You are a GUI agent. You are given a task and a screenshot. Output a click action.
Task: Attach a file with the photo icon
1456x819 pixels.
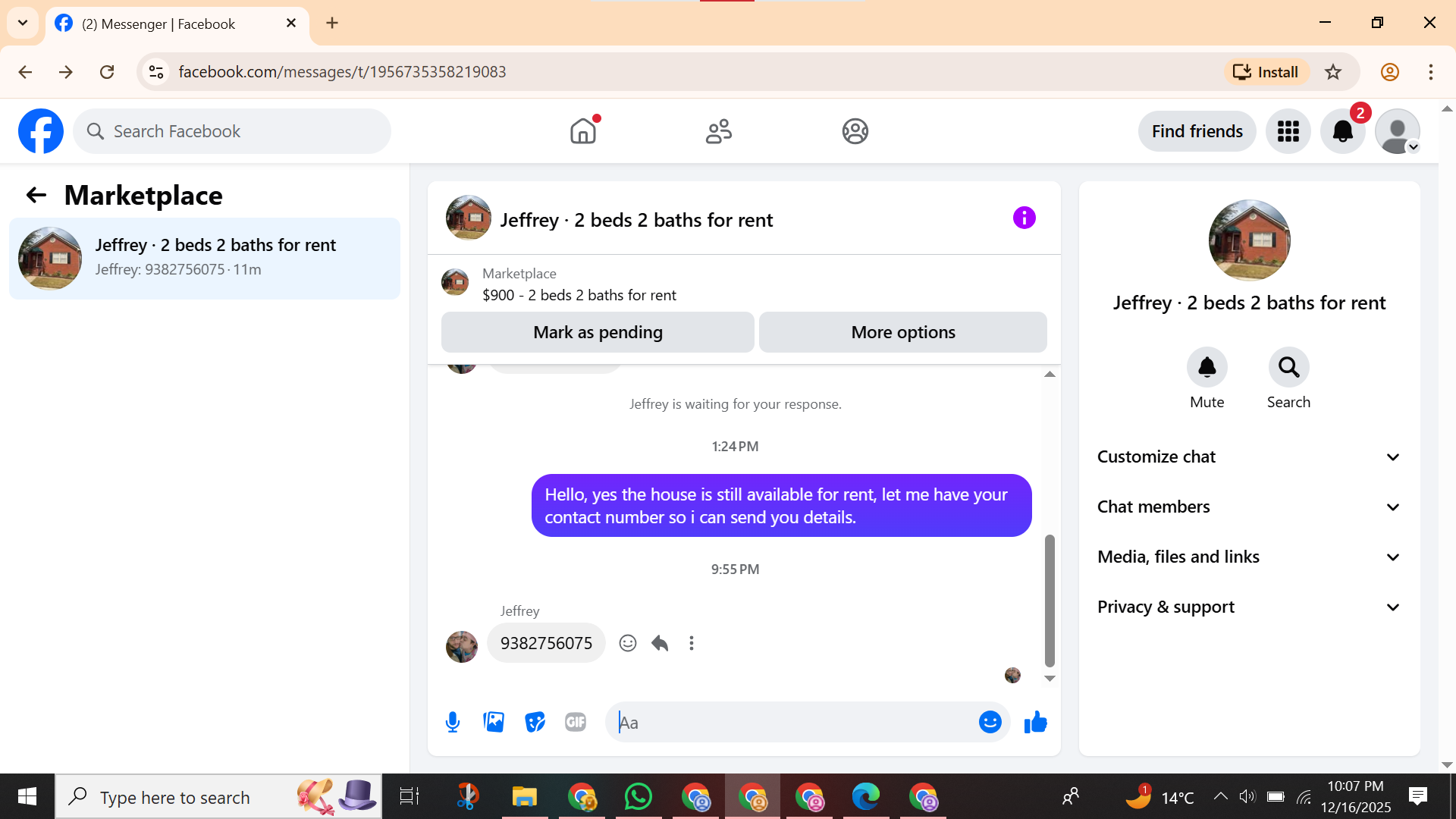494,722
